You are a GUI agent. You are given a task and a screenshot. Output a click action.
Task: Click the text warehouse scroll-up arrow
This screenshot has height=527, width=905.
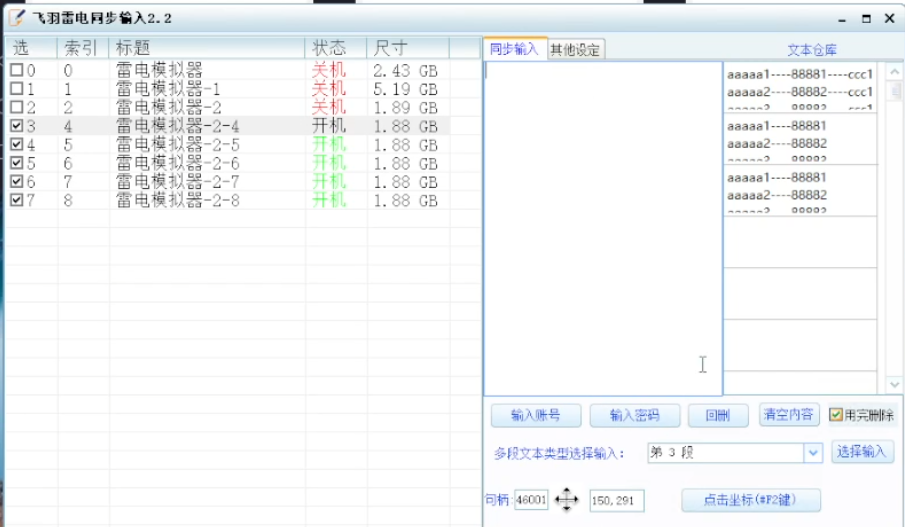coord(894,71)
